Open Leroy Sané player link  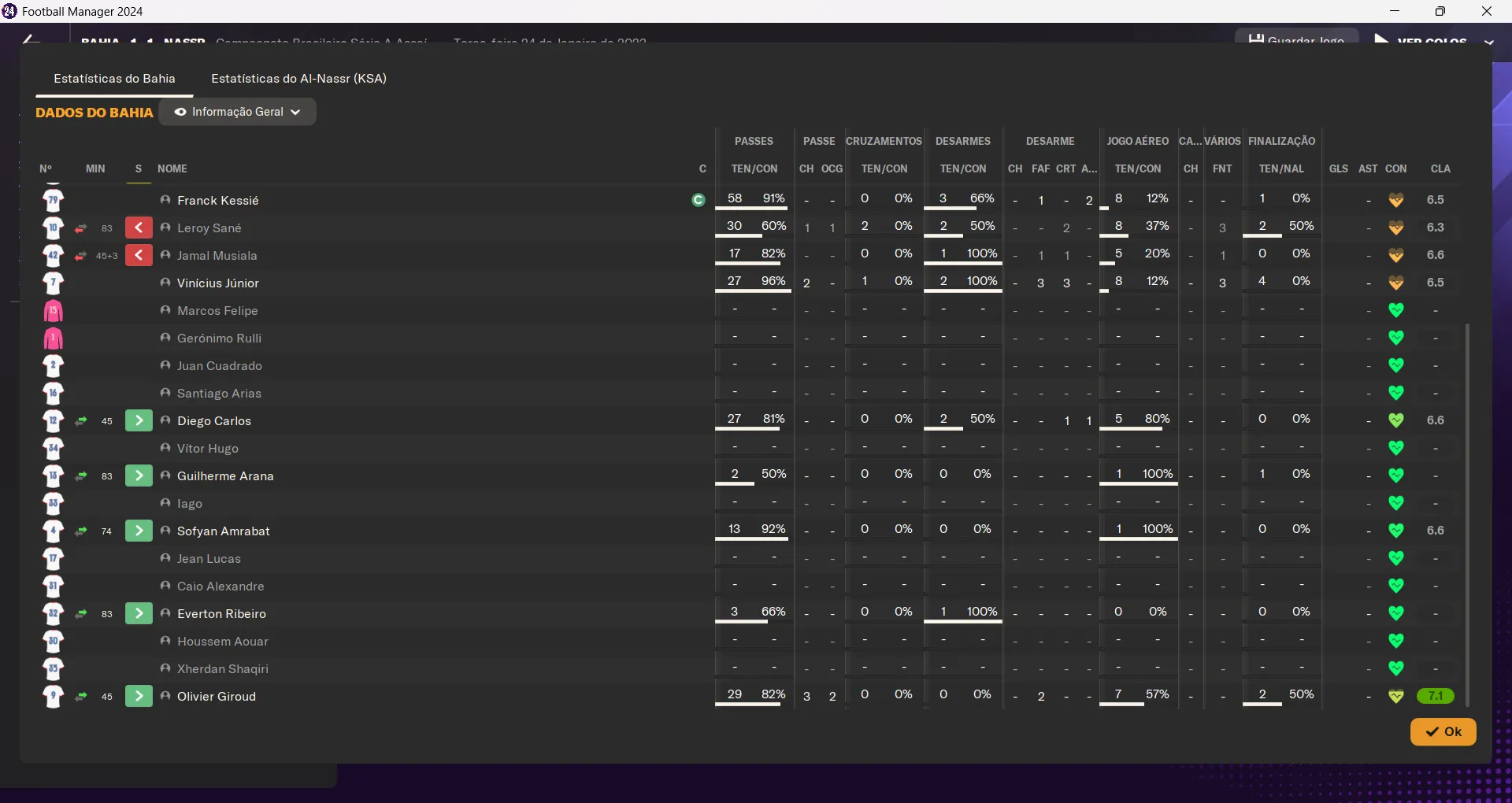[209, 228]
